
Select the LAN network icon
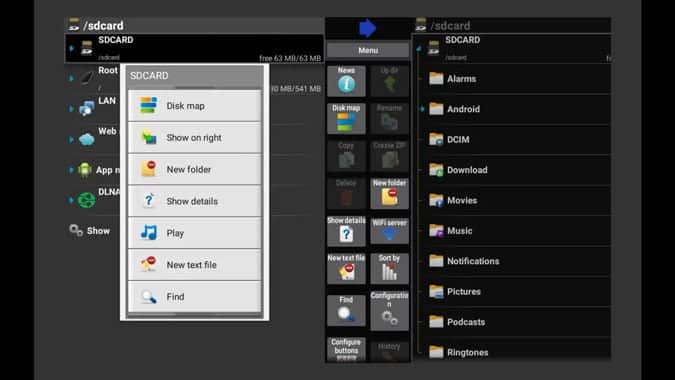point(87,108)
